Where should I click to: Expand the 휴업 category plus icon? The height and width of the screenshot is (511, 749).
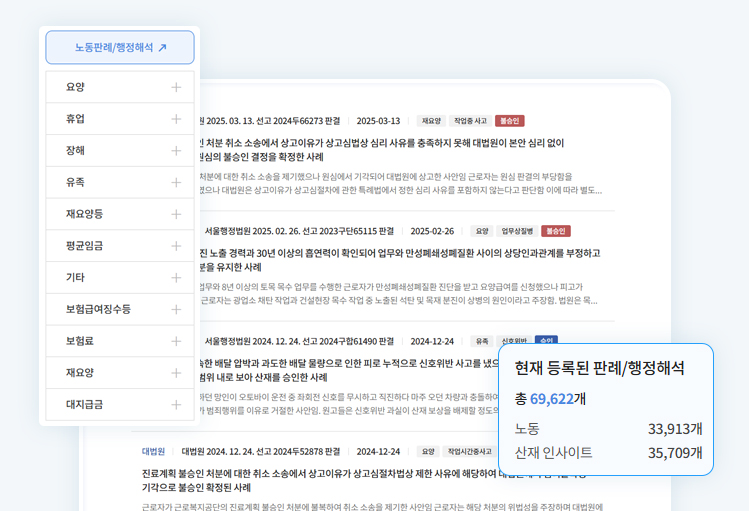point(176,119)
